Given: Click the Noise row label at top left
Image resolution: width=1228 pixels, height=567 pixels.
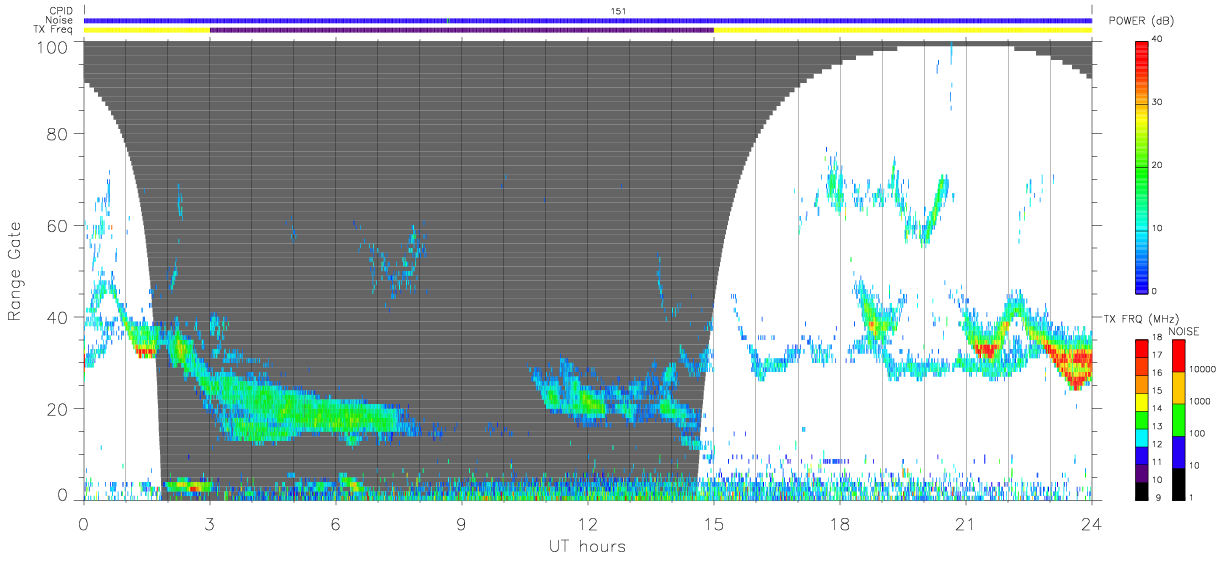Looking at the screenshot, I should click(x=61, y=20).
